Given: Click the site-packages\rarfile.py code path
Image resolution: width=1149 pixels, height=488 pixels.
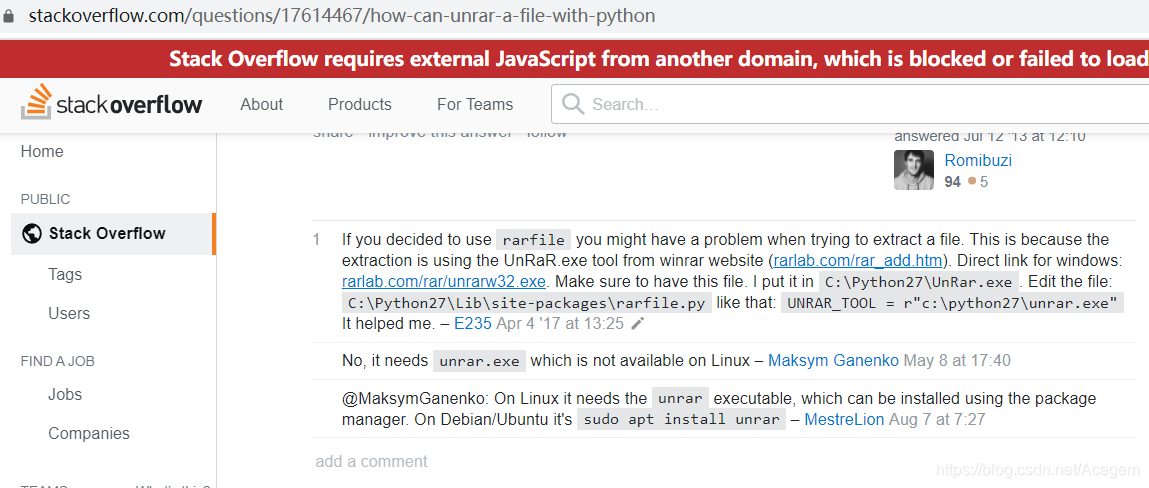Looking at the screenshot, I should pyautogui.click(x=527, y=303).
